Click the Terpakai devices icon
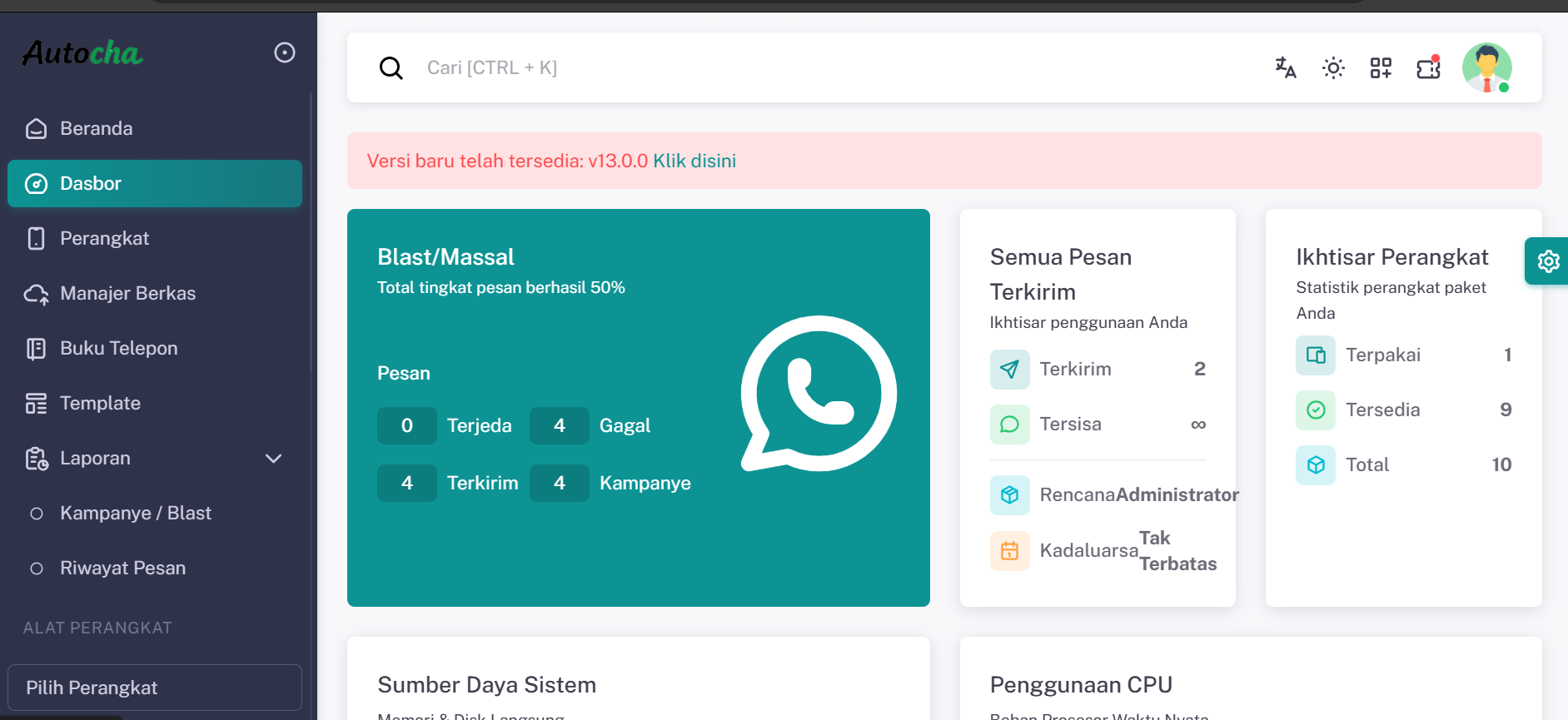Image resolution: width=1568 pixels, height=720 pixels. (1316, 355)
